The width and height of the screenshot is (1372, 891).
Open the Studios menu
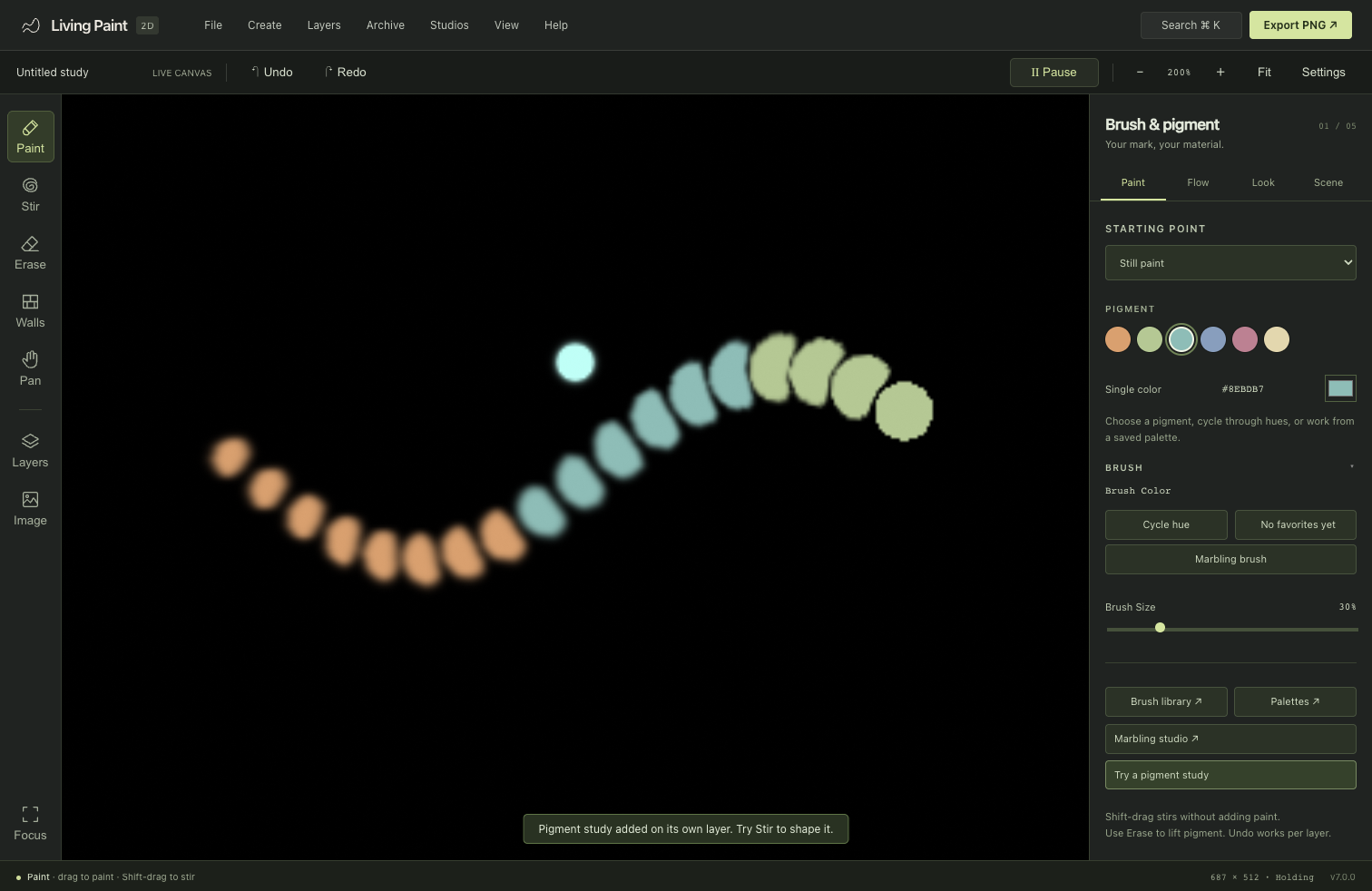(x=449, y=25)
